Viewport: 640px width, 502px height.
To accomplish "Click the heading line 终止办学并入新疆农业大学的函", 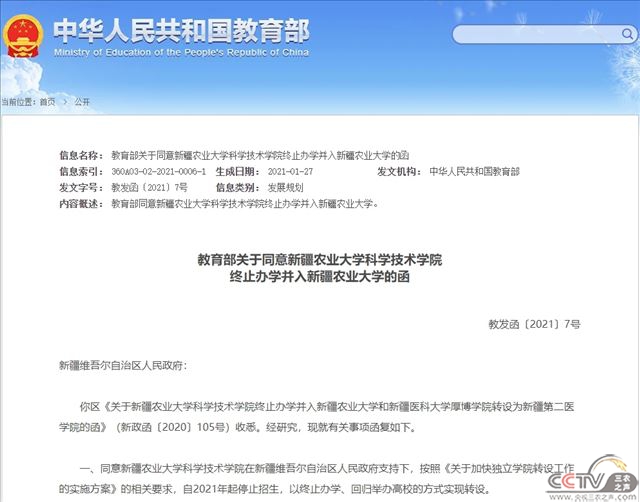I will [320, 277].
